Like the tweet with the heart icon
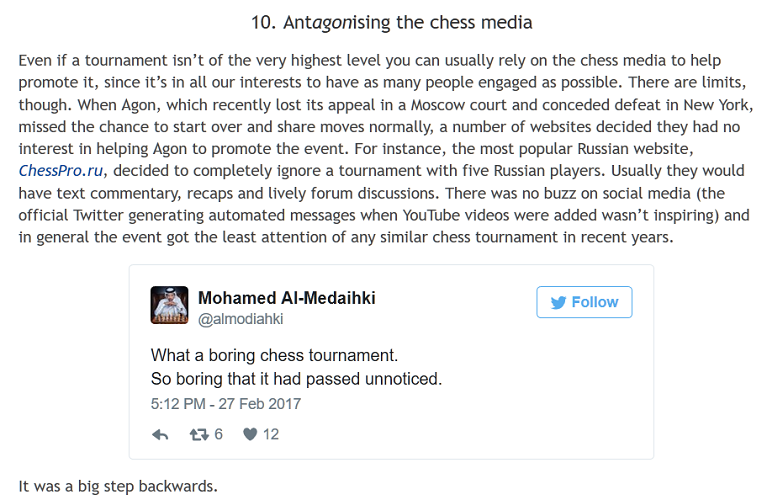The height and width of the screenshot is (500, 767). tap(251, 434)
